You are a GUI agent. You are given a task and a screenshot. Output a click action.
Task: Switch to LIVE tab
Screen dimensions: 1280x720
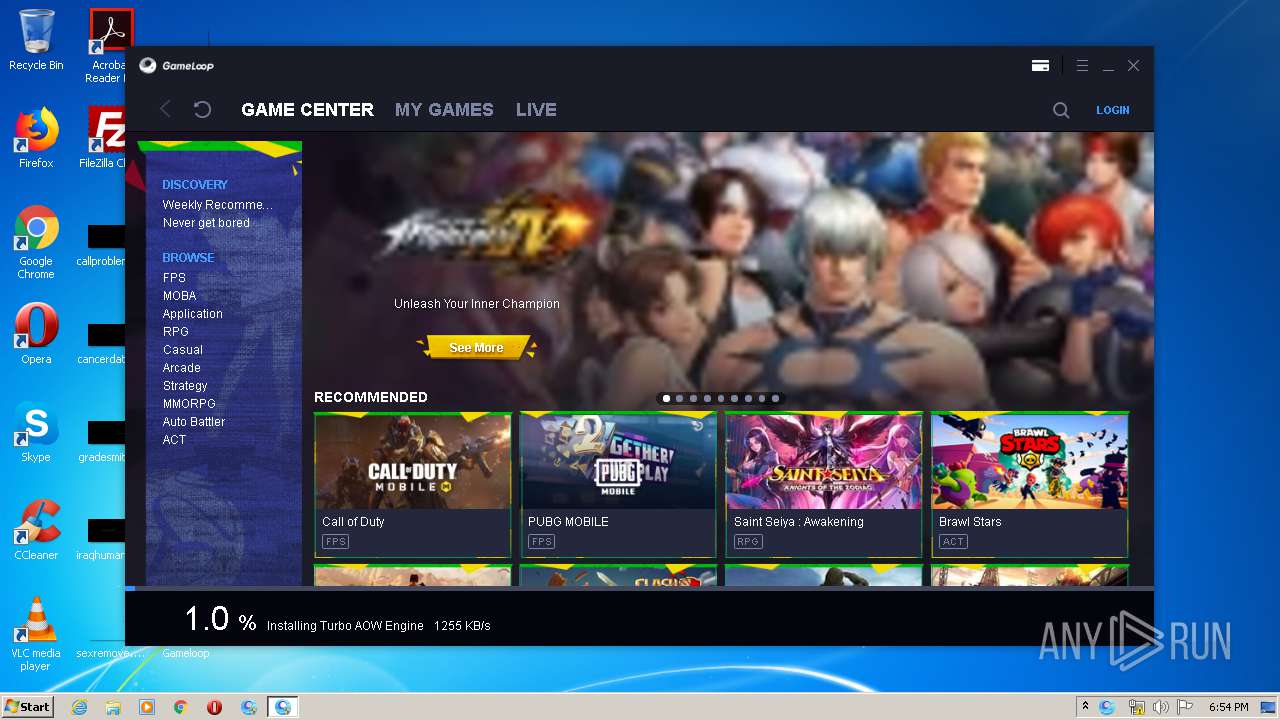[x=536, y=110]
